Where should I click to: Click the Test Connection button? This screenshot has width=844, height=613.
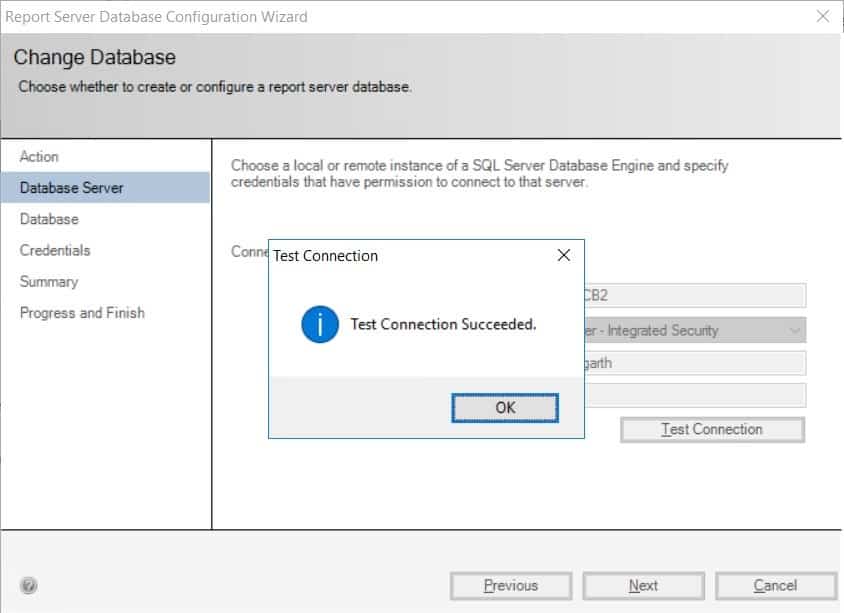coord(712,429)
